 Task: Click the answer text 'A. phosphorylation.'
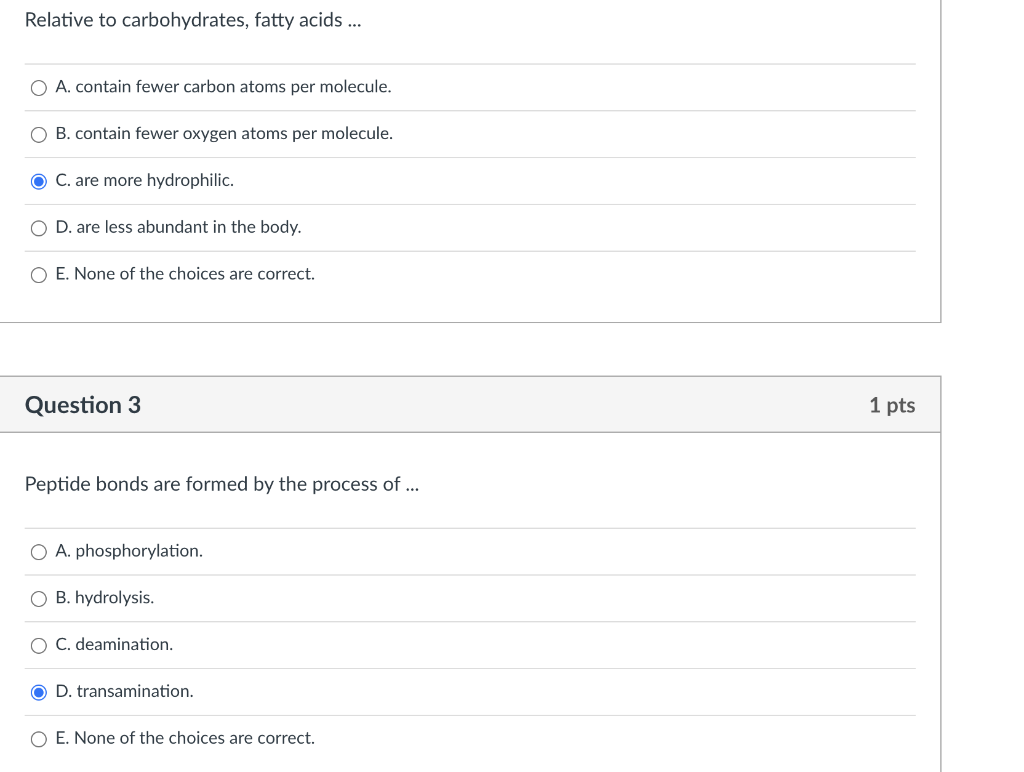pos(129,551)
